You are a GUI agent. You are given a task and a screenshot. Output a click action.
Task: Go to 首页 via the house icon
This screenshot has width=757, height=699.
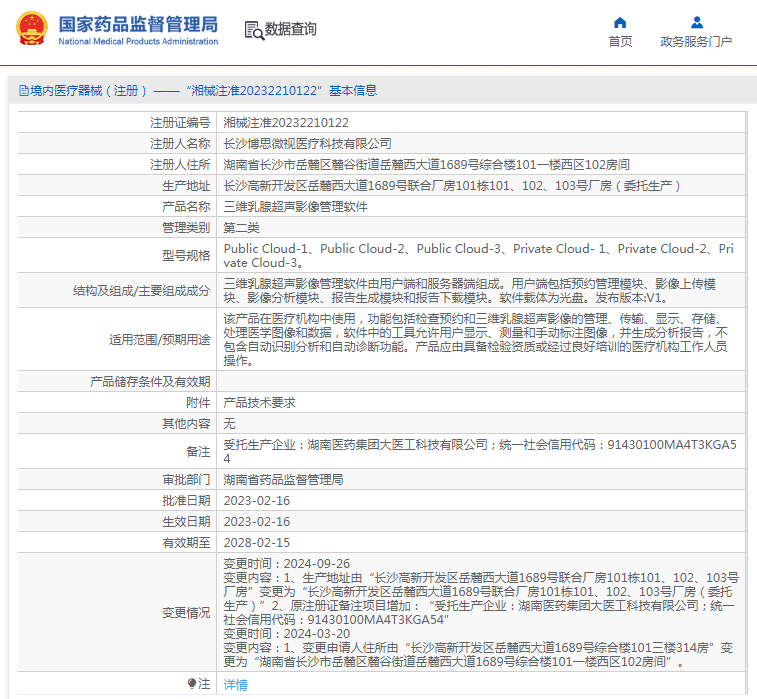620,23
